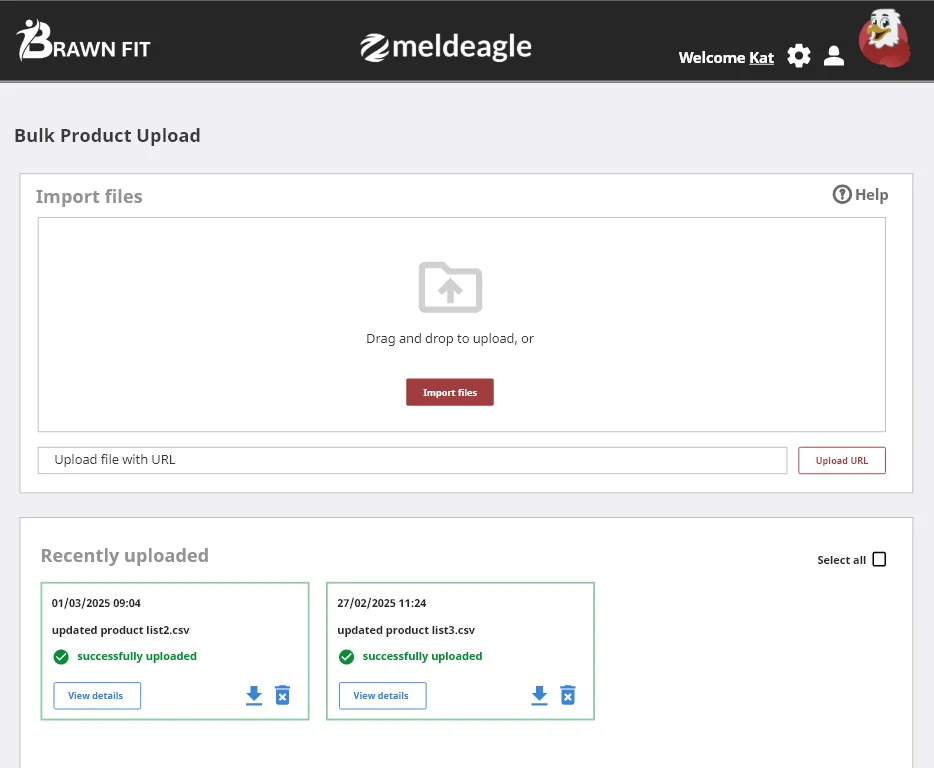Screen dimensions: 934x768
Task: Download the updated product list3.csv file
Action: pos(539,695)
